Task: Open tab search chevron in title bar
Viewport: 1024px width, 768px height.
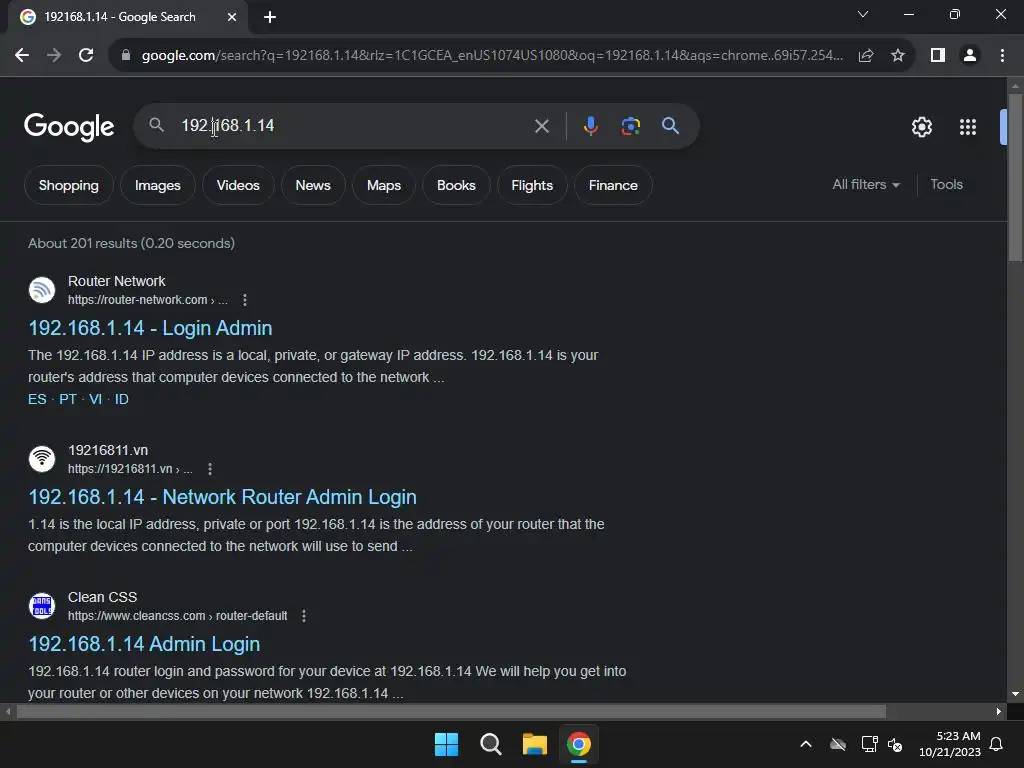Action: tap(863, 14)
